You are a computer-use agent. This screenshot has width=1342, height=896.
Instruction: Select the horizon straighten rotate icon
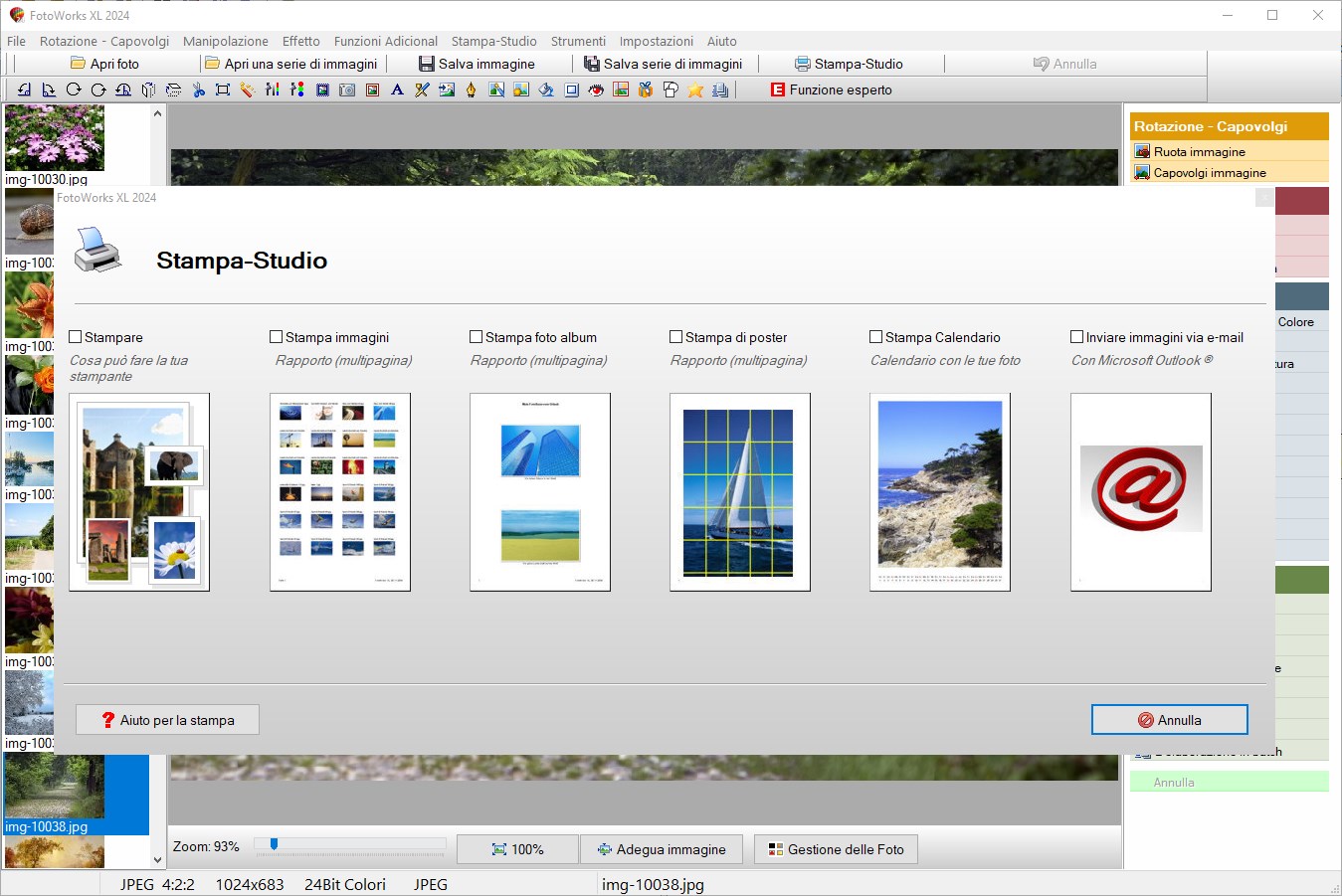click(123, 90)
